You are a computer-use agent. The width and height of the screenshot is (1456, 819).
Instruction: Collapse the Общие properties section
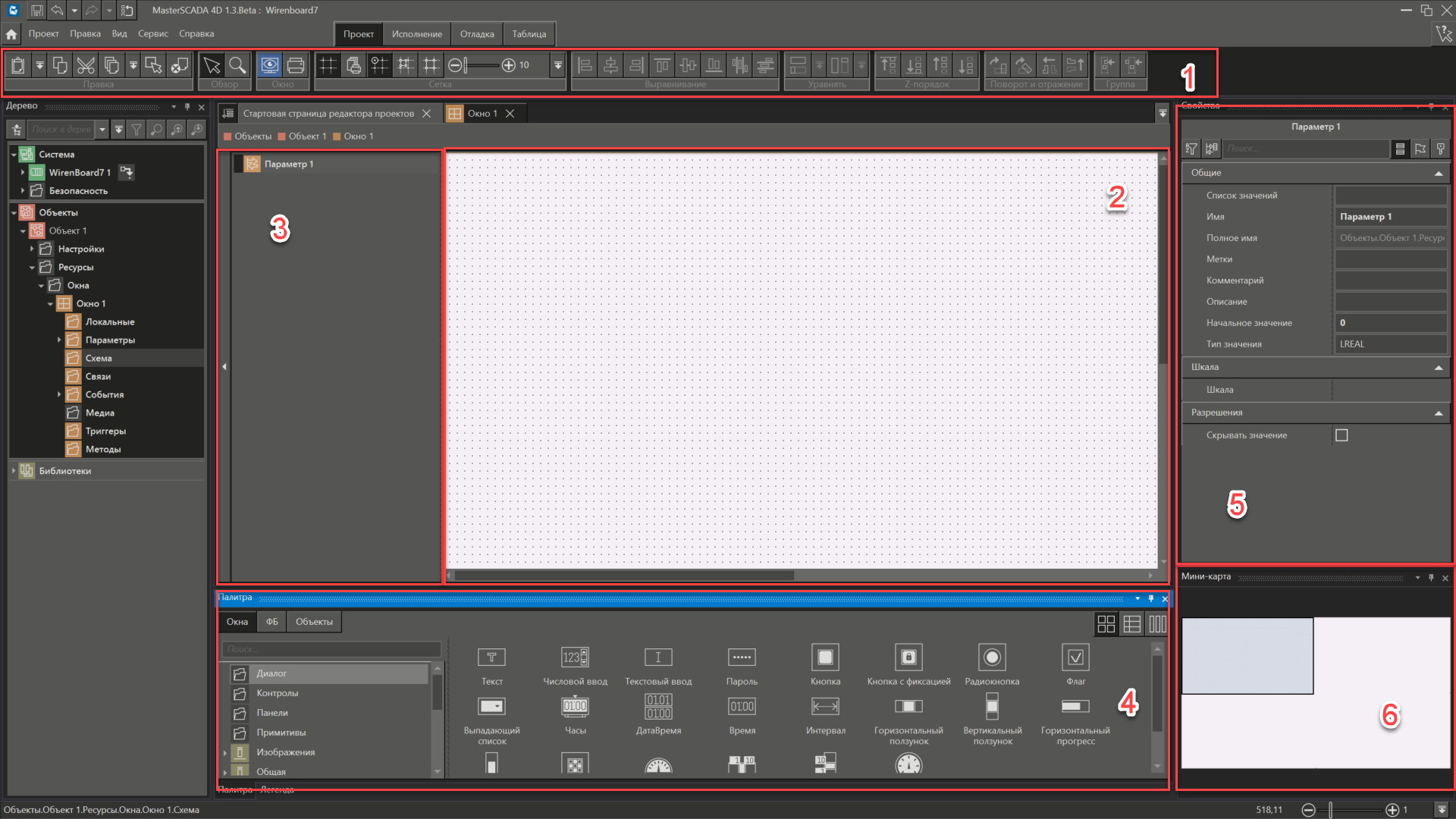[1439, 174]
